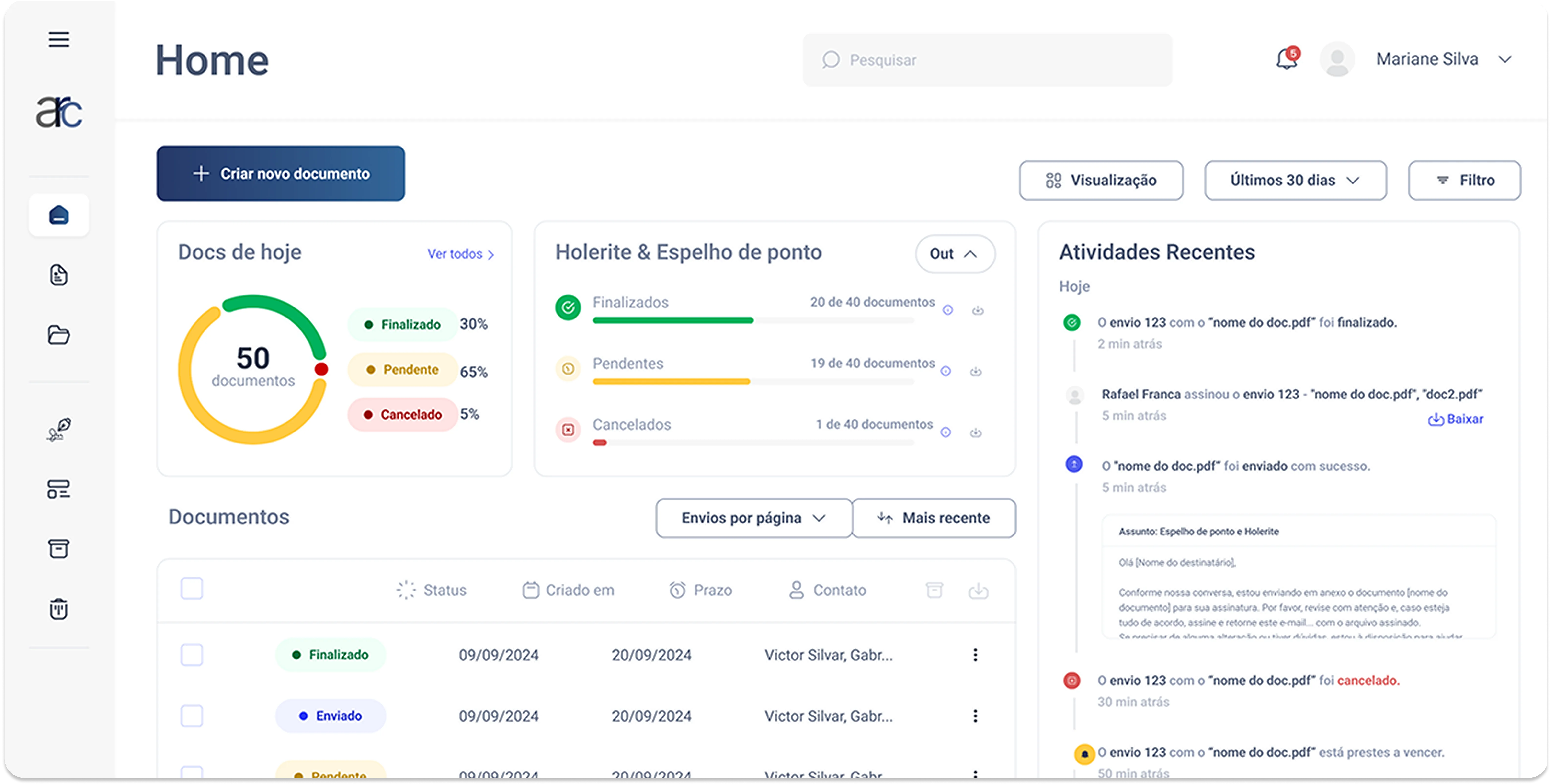Open the trash bin icon in sidebar
Image resolution: width=1550 pixels, height=784 pixels.
point(59,609)
